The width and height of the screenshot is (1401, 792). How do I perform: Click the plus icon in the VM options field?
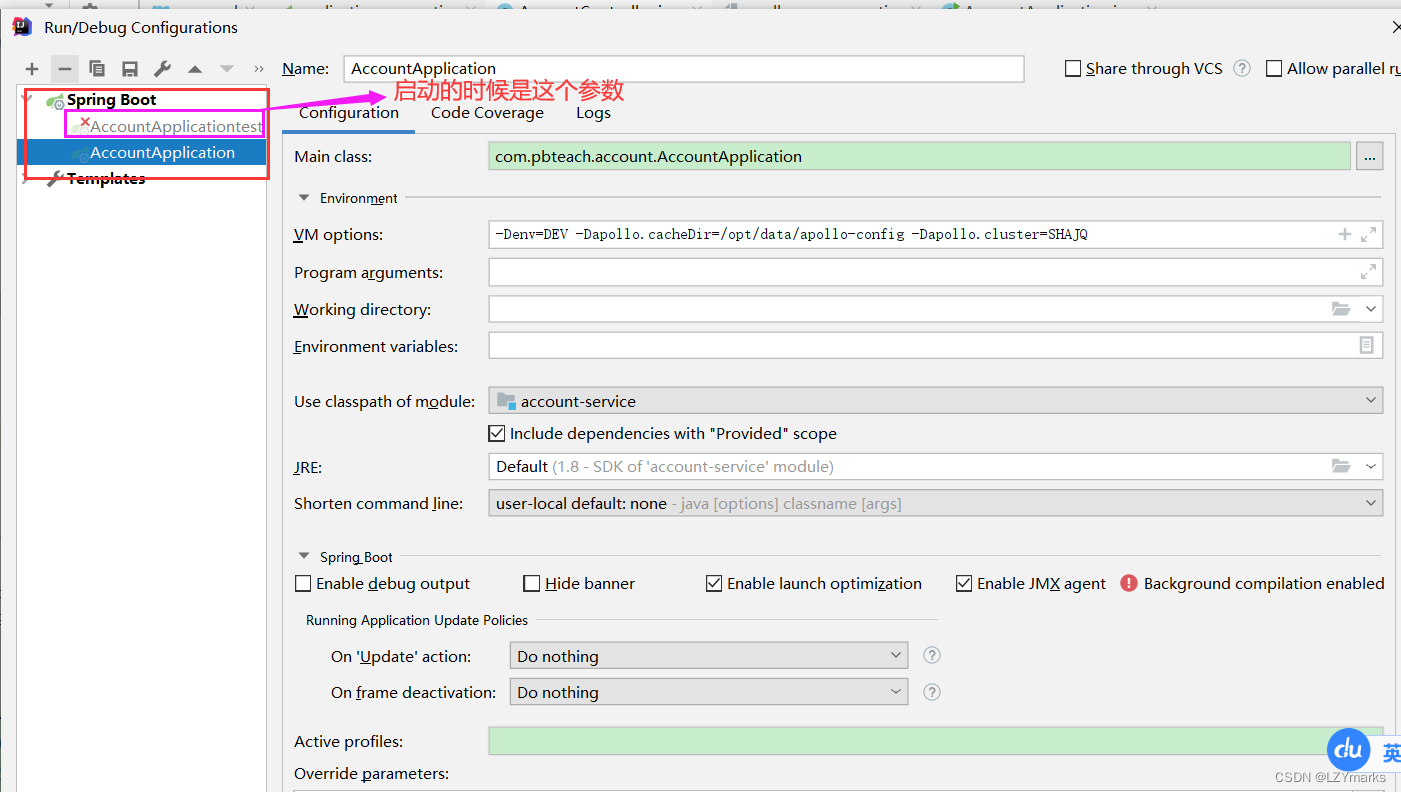pyautogui.click(x=1345, y=234)
